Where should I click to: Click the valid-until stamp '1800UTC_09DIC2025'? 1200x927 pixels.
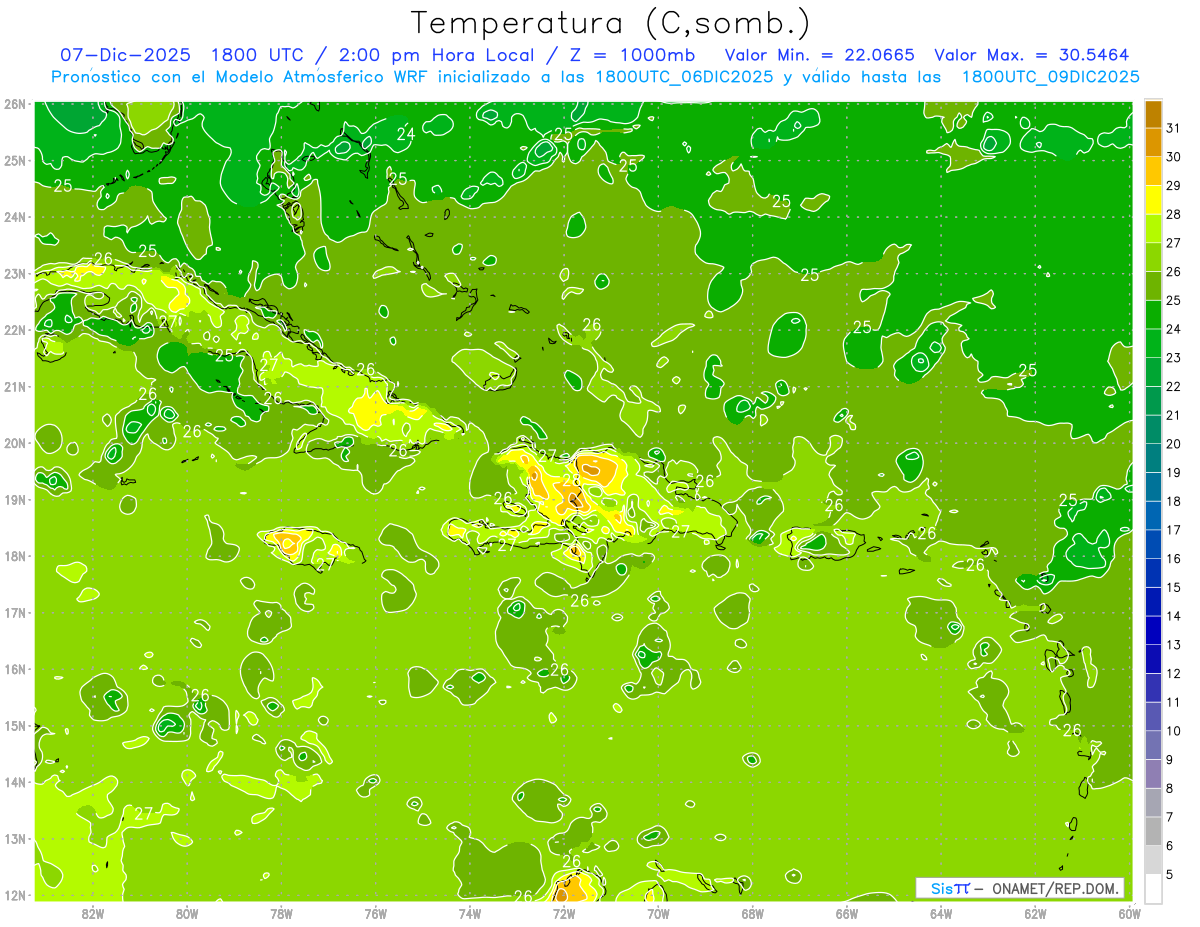(x=1050, y=77)
